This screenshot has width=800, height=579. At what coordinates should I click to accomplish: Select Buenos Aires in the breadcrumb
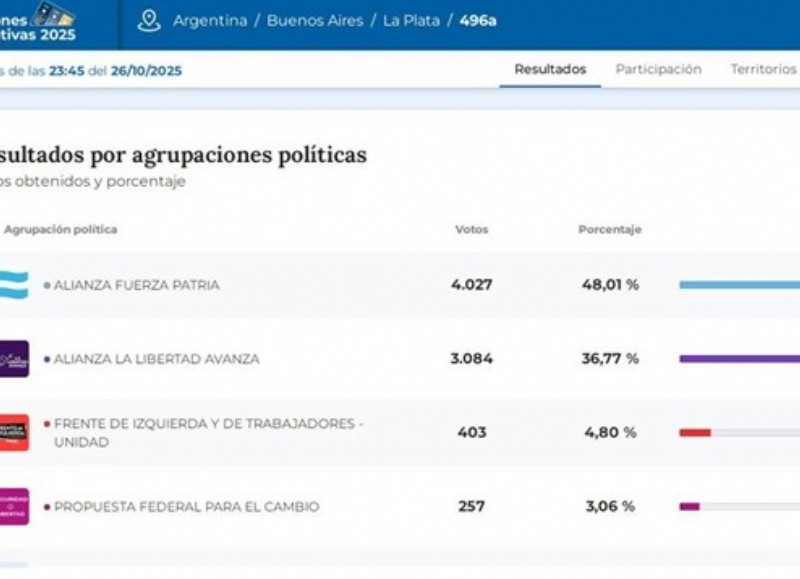point(314,21)
